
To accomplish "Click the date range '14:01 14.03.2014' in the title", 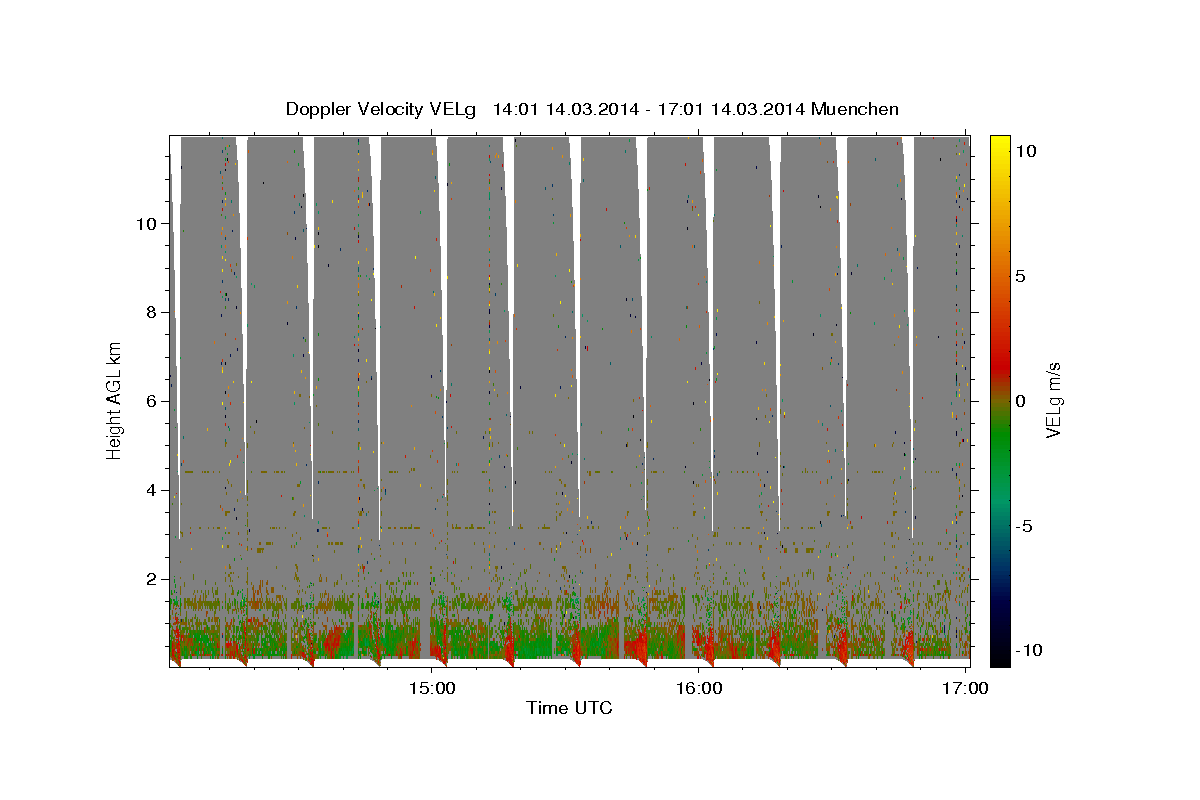I will click(564, 109).
